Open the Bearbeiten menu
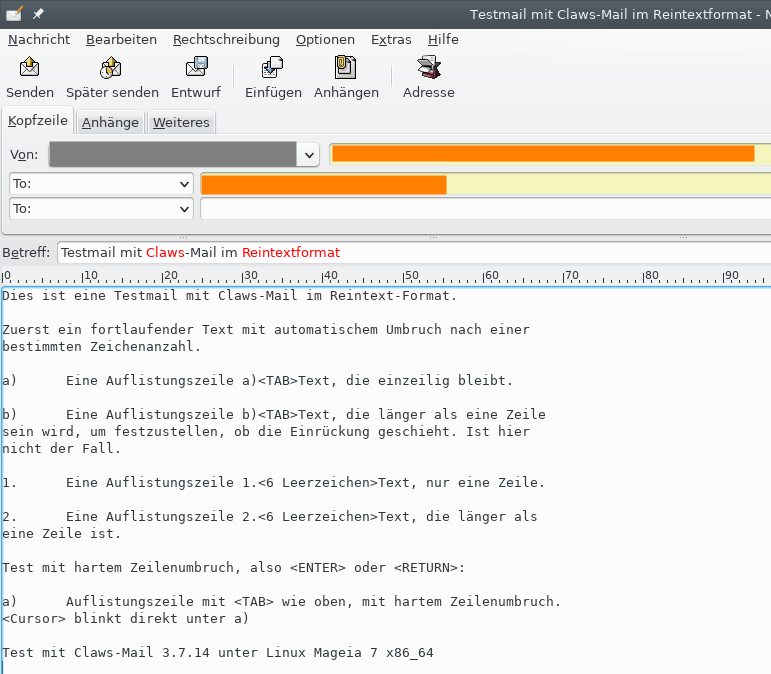 coord(121,39)
